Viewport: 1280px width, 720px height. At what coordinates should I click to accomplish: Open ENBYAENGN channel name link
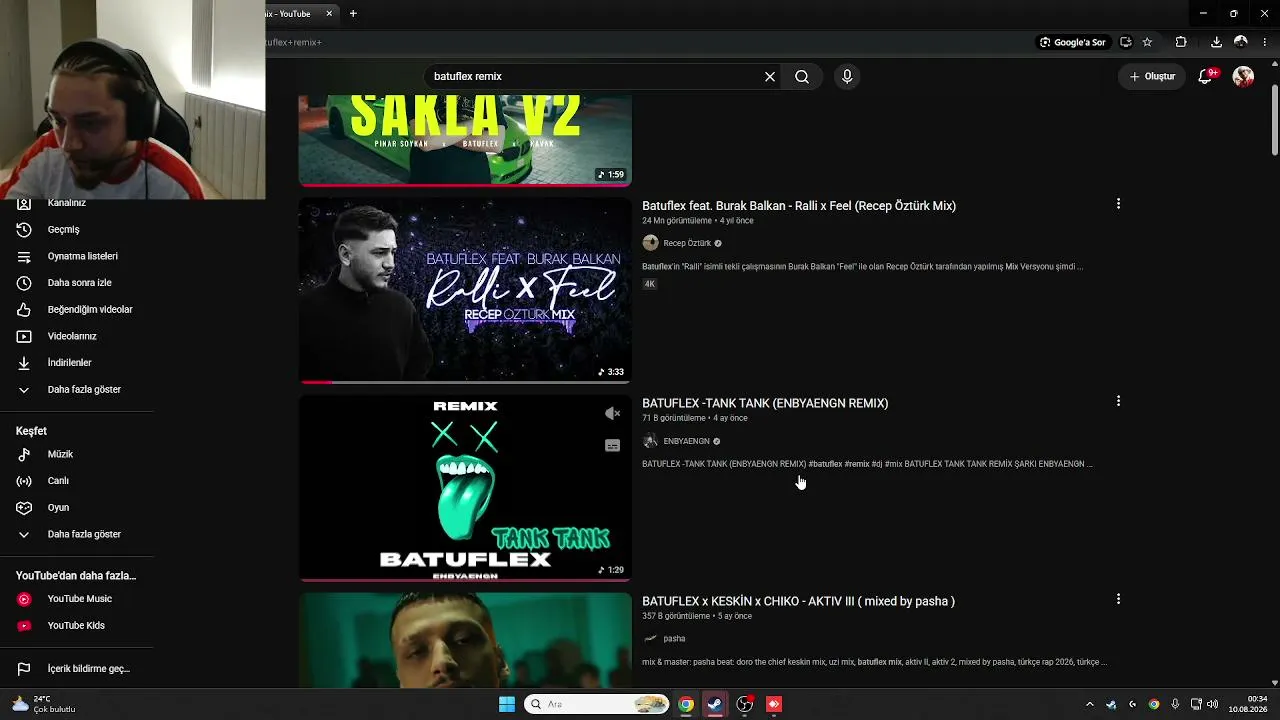tap(686, 441)
